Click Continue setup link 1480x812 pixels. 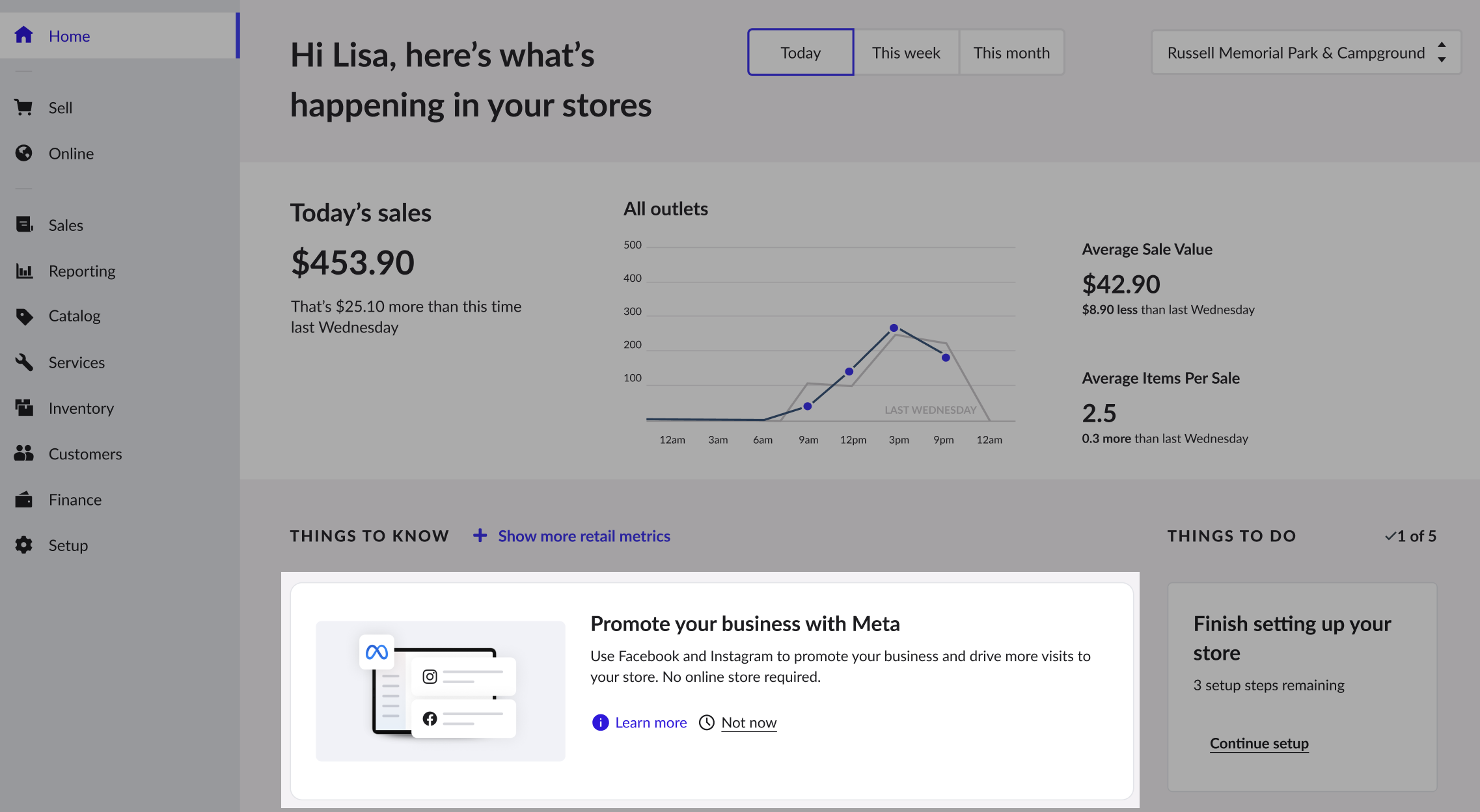coord(1259,743)
